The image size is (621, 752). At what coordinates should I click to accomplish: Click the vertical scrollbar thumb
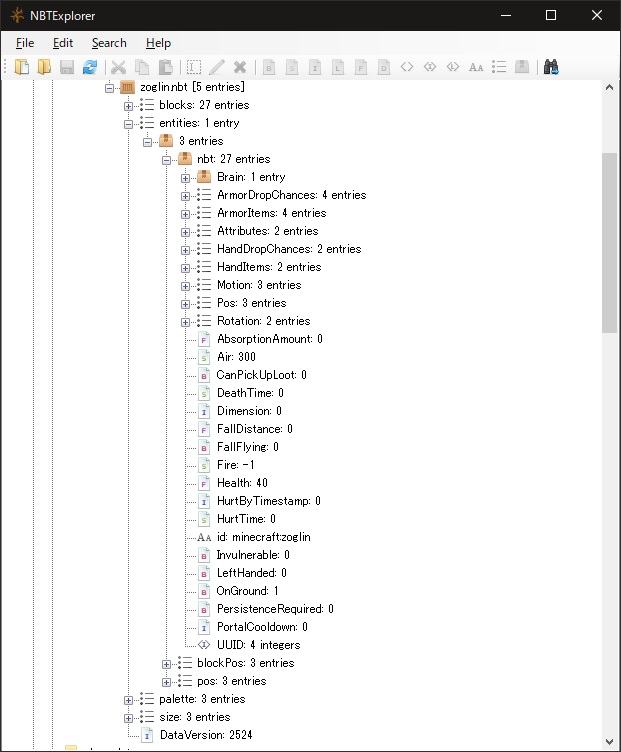coord(609,243)
